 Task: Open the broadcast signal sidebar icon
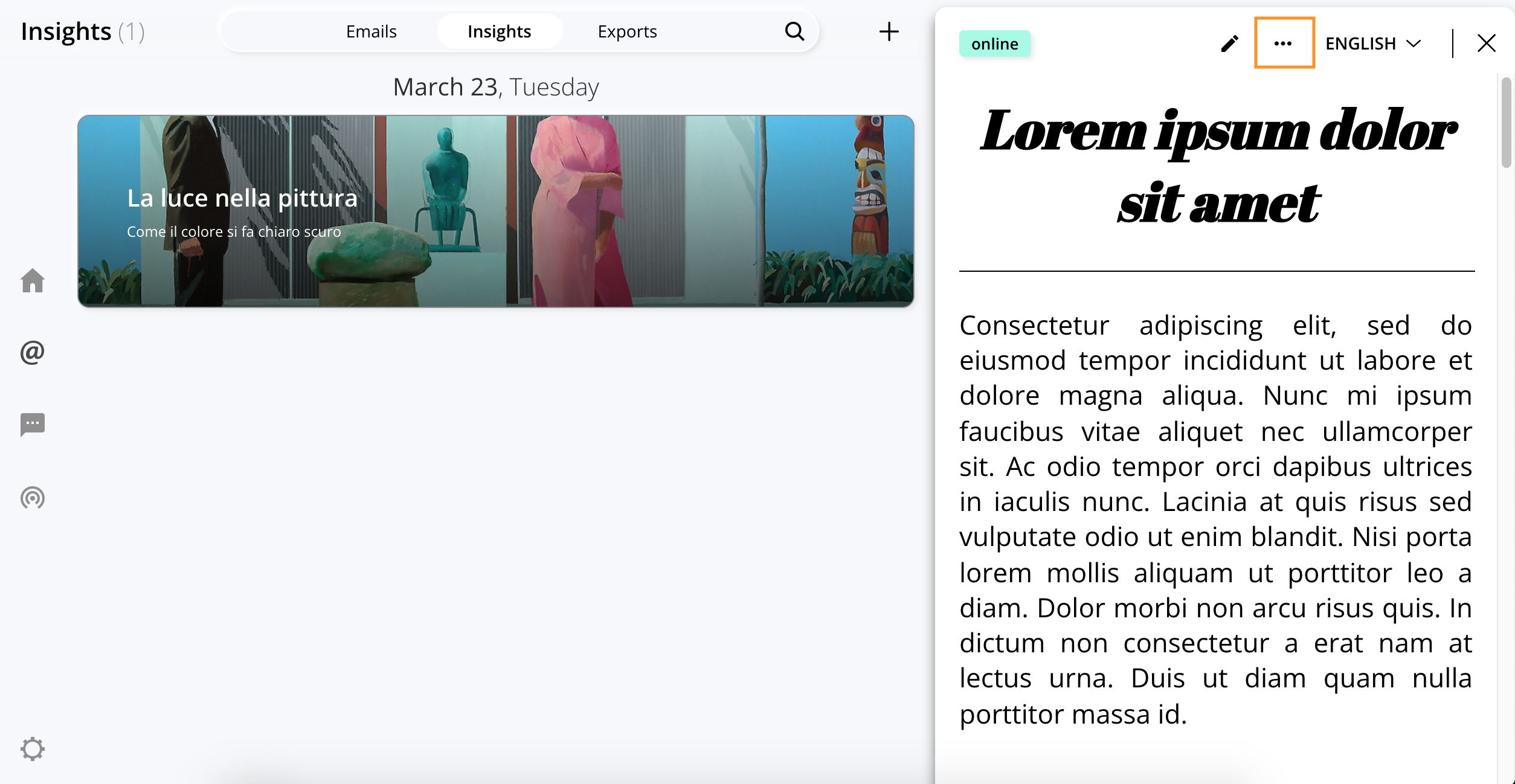33,498
